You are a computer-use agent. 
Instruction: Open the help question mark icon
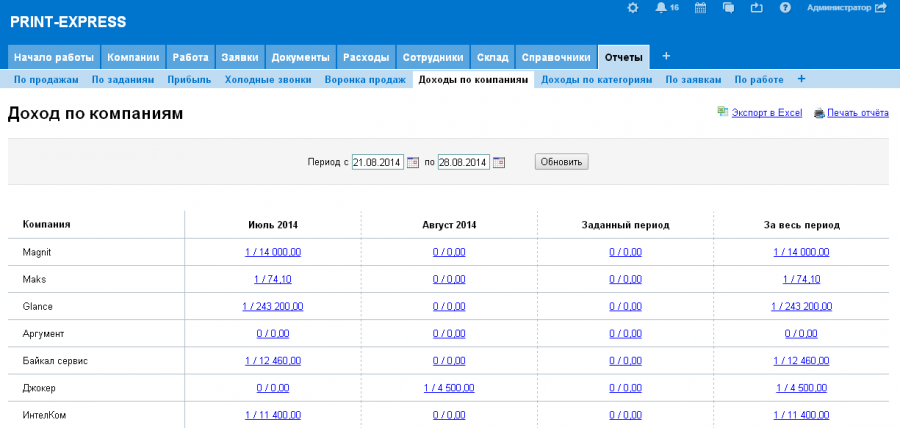pyautogui.click(x=785, y=8)
